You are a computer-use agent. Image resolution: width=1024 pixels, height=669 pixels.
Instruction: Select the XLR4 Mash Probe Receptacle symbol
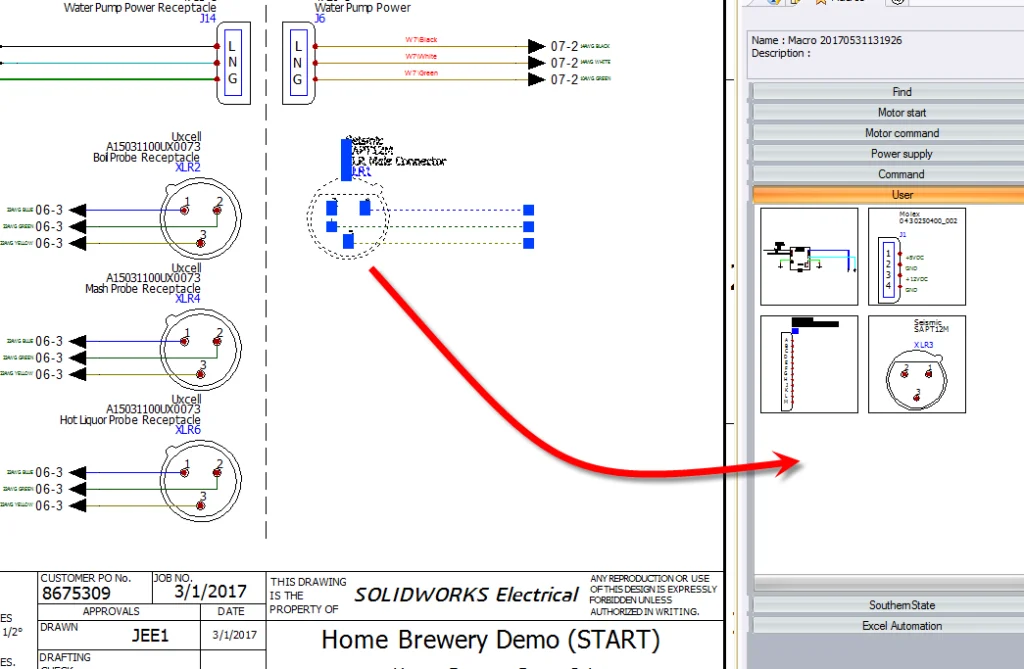200,348
